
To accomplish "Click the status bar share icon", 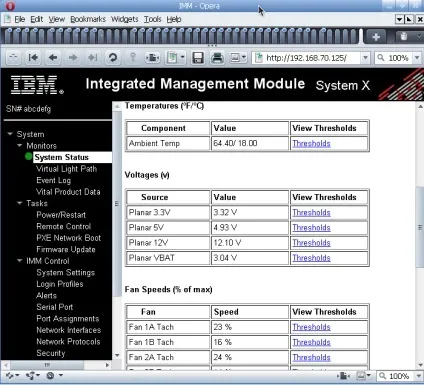I will [31, 376].
